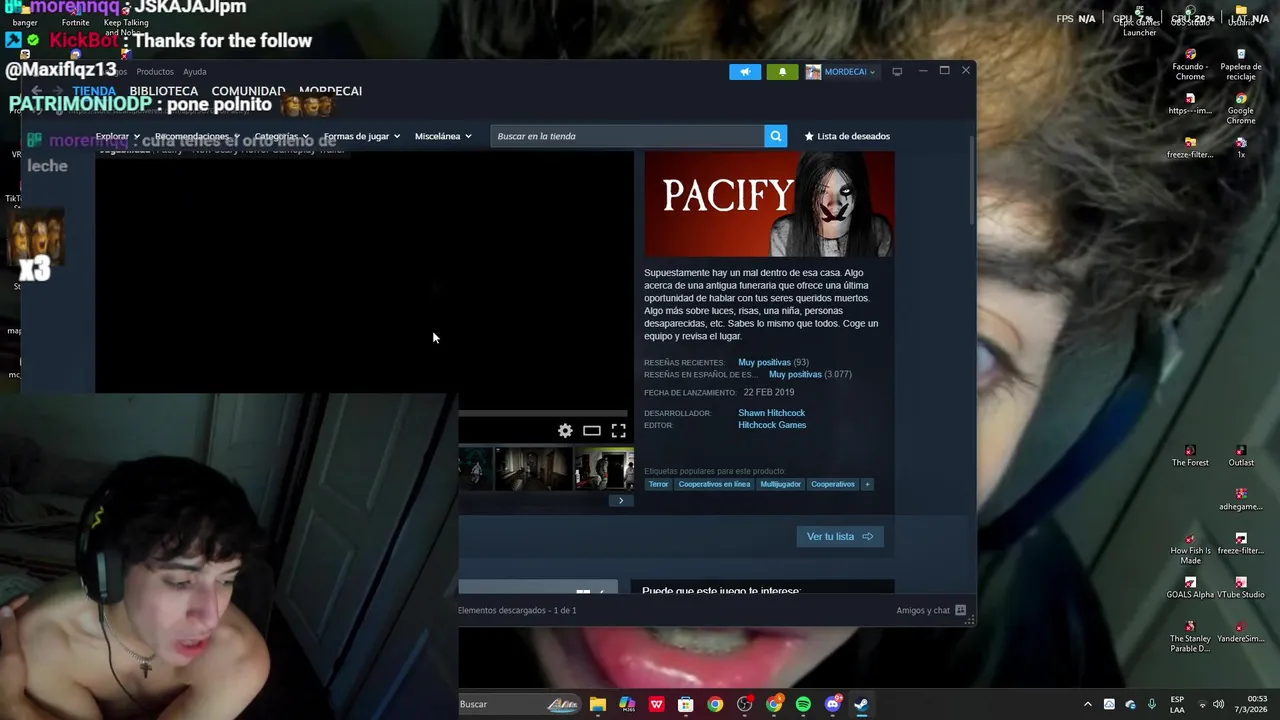
Task: Switch to the BIBLIOTECA tab
Action: coord(164,91)
